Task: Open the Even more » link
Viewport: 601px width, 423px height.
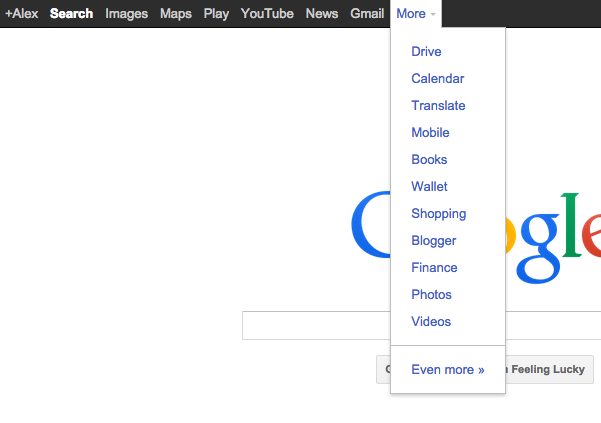Action: (448, 370)
